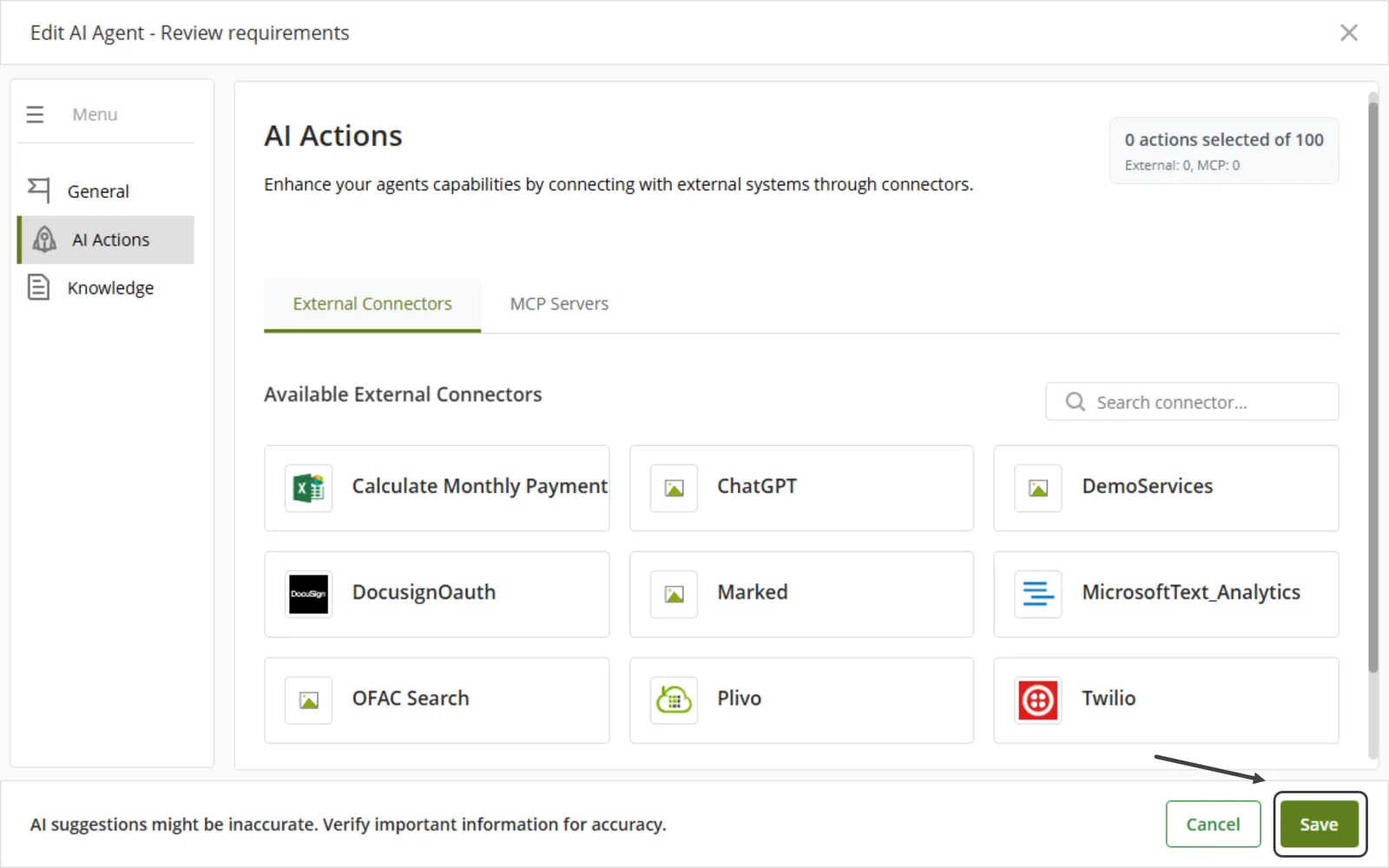Click the 'AI Actions' page heading
The image size is (1389, 868).
click(x=333, y=135)
